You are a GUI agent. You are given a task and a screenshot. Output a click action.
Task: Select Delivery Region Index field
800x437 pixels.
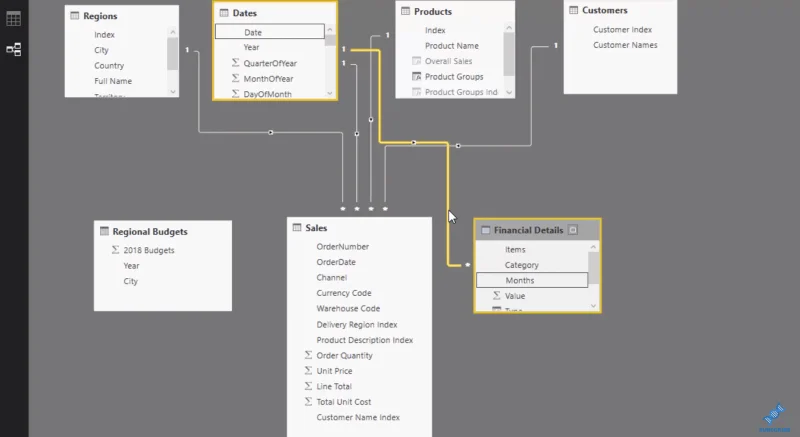359,324
